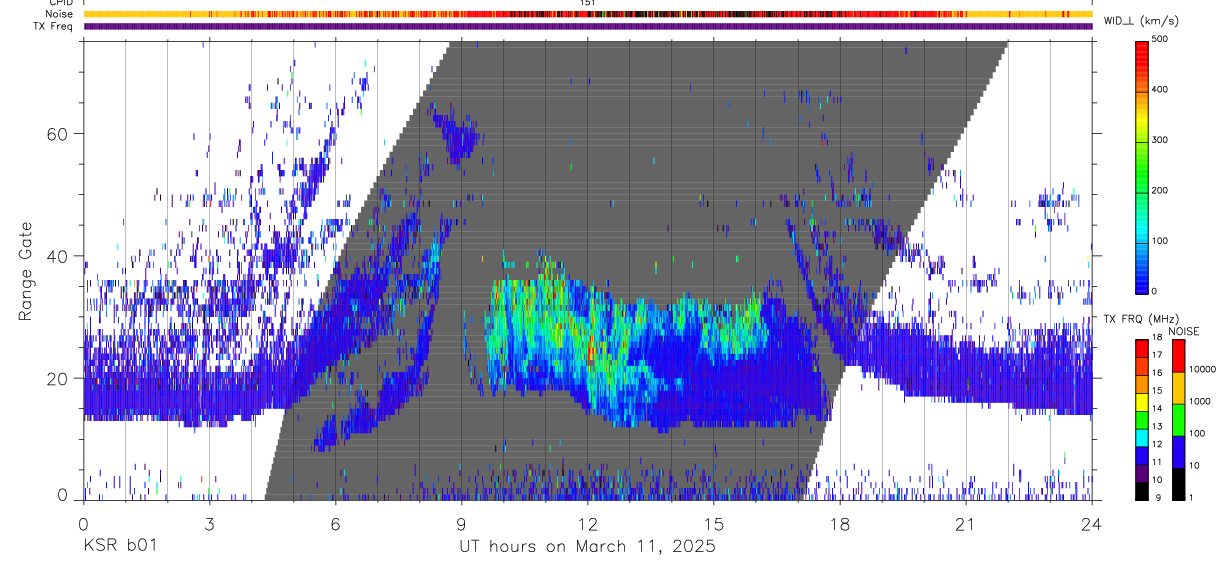Click the Noise level strip above the plot

coord(588,14)
